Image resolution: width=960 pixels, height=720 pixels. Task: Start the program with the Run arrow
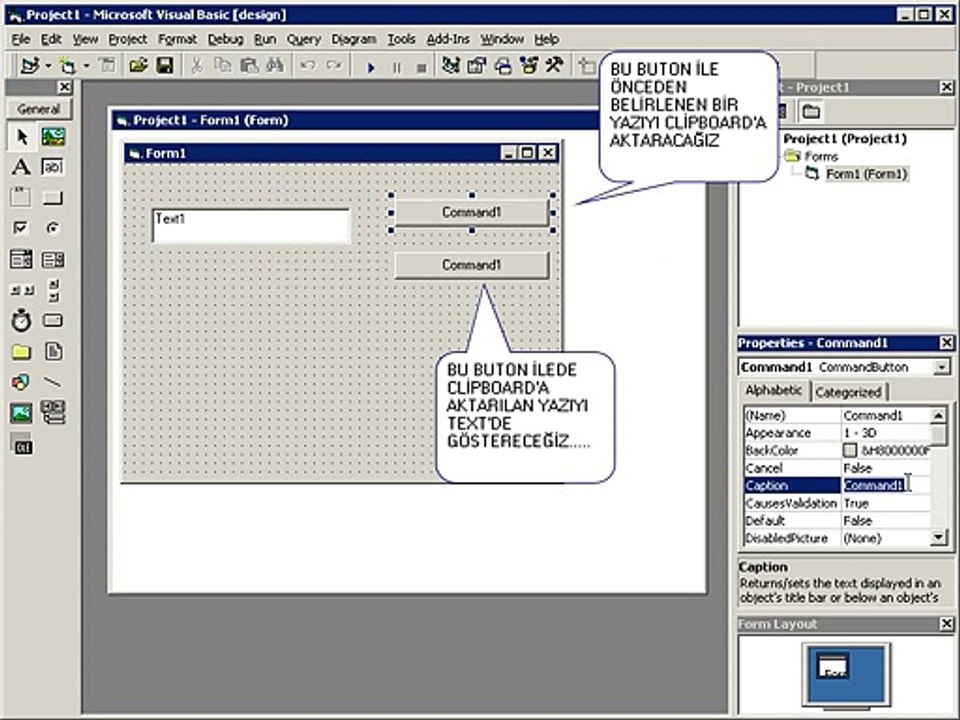pyautogui.click(x=370, y=67)
